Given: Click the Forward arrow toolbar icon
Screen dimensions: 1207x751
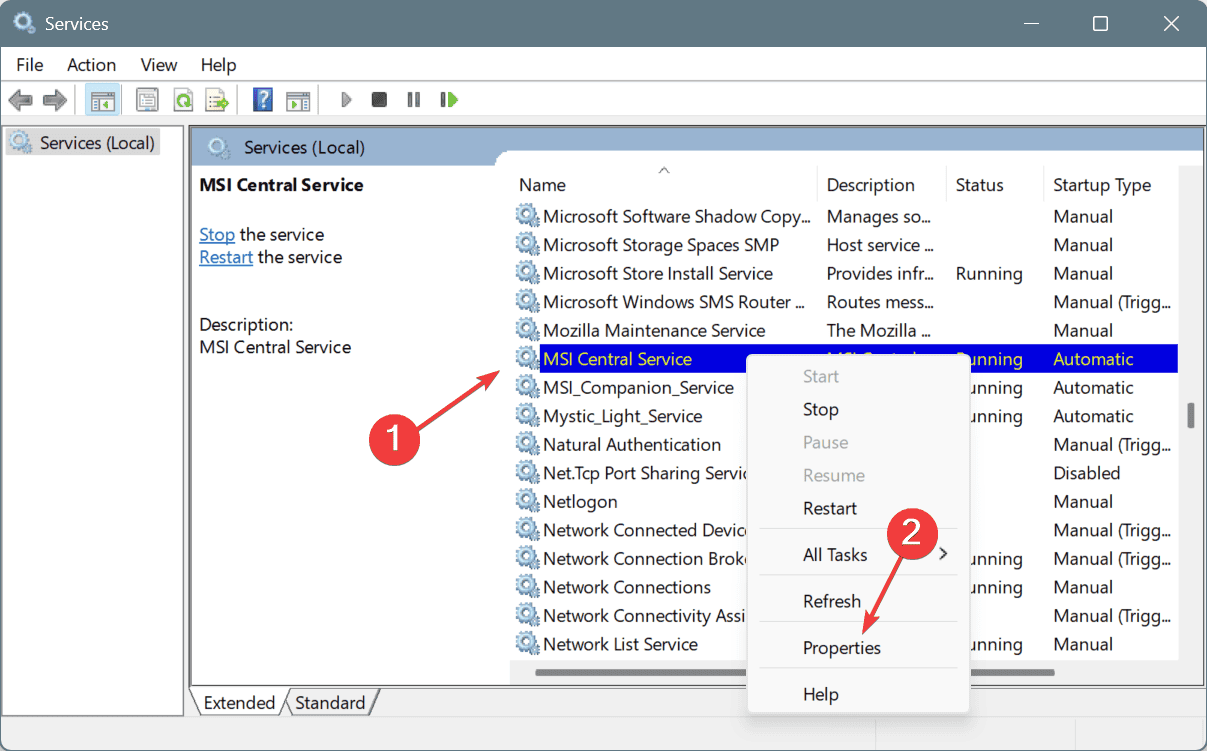Looking at the screenshot, I should pyautogui.click(x=55, y=100).
